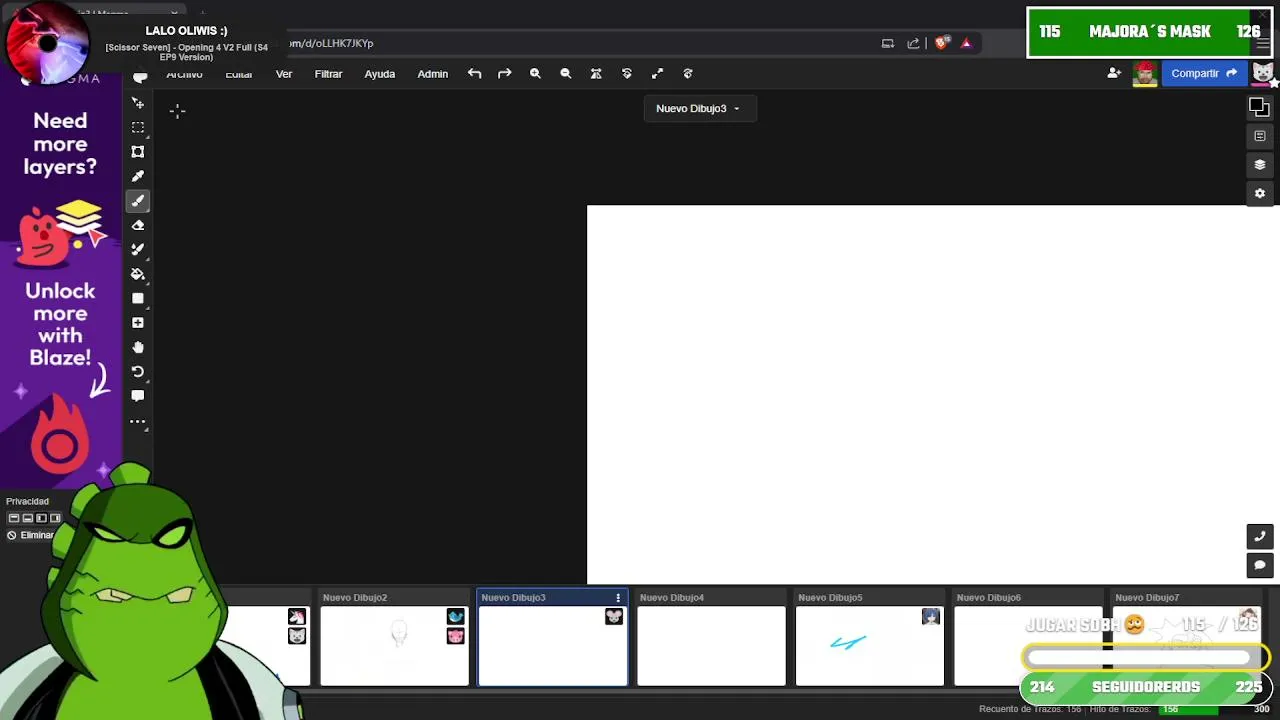The height and width of the screenshot is (720, 1280).
Task: Click the add/plus box tool
Action: (138, 323)
